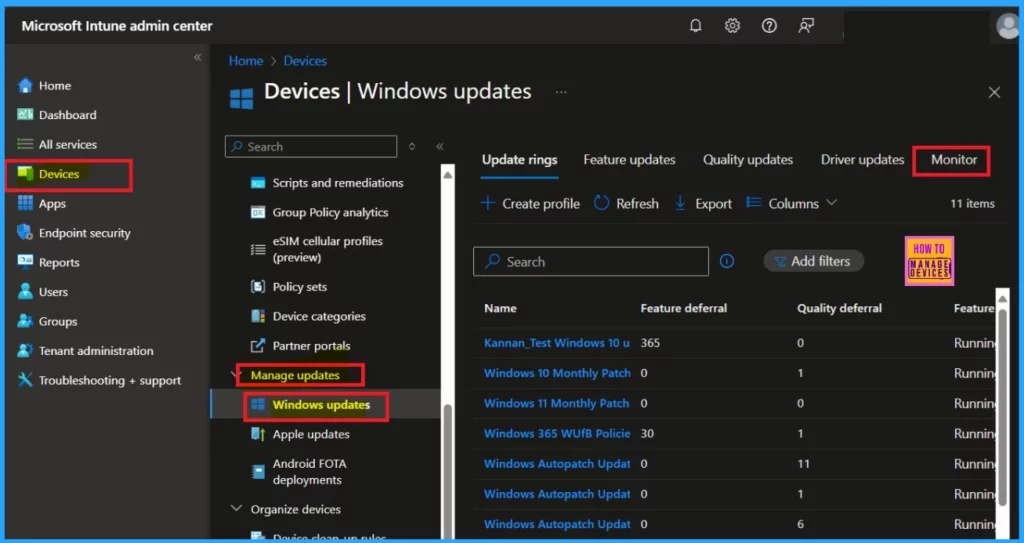
Task: Collapse the Organize devices section
Action: click(236, 508)
